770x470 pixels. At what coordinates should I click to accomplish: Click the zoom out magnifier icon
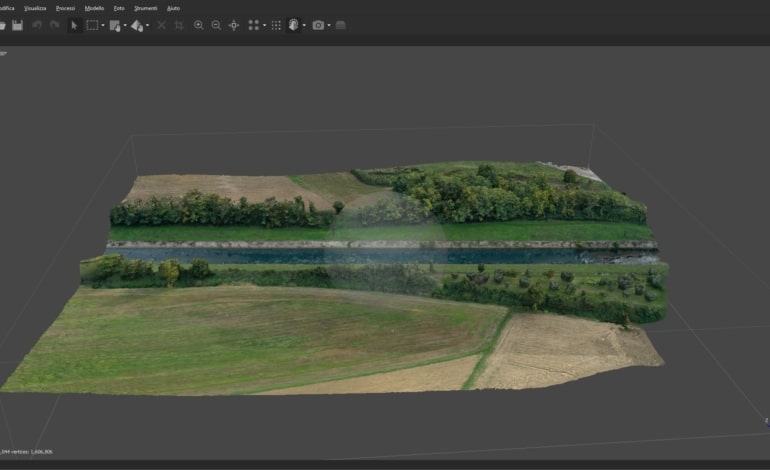pos(216,26)
